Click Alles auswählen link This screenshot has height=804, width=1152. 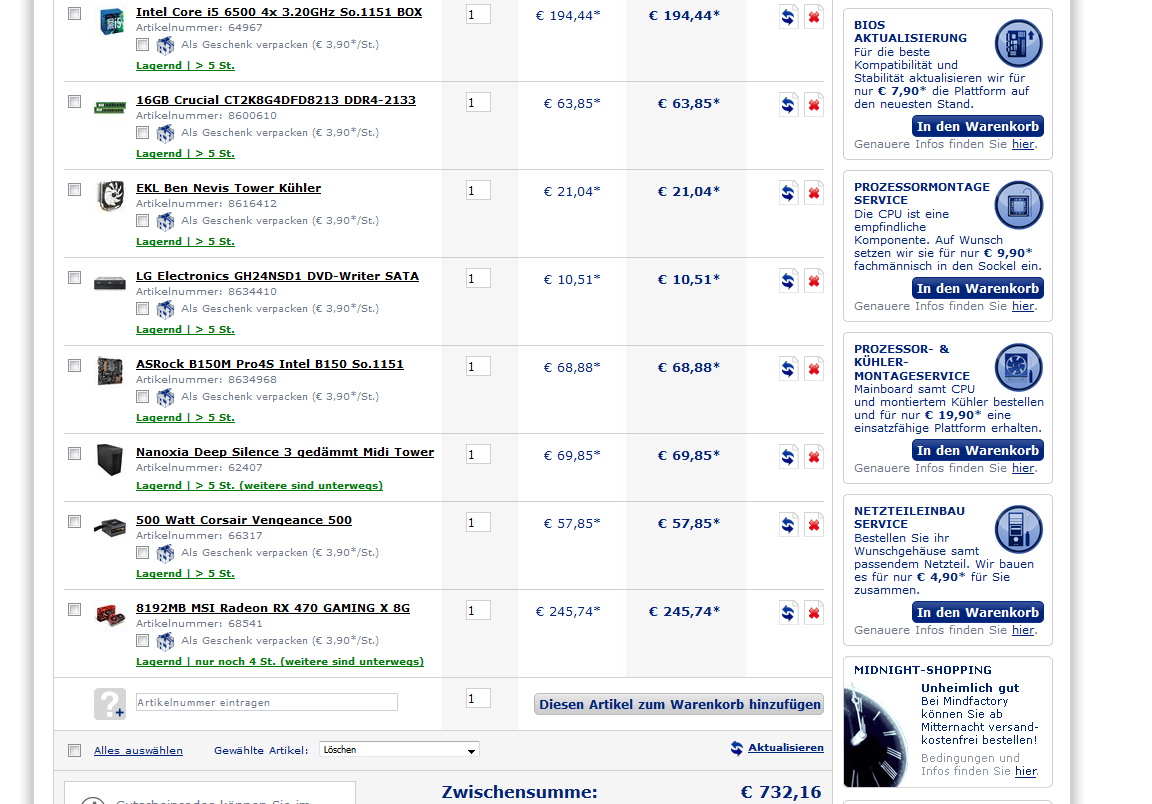pos(138,750)
